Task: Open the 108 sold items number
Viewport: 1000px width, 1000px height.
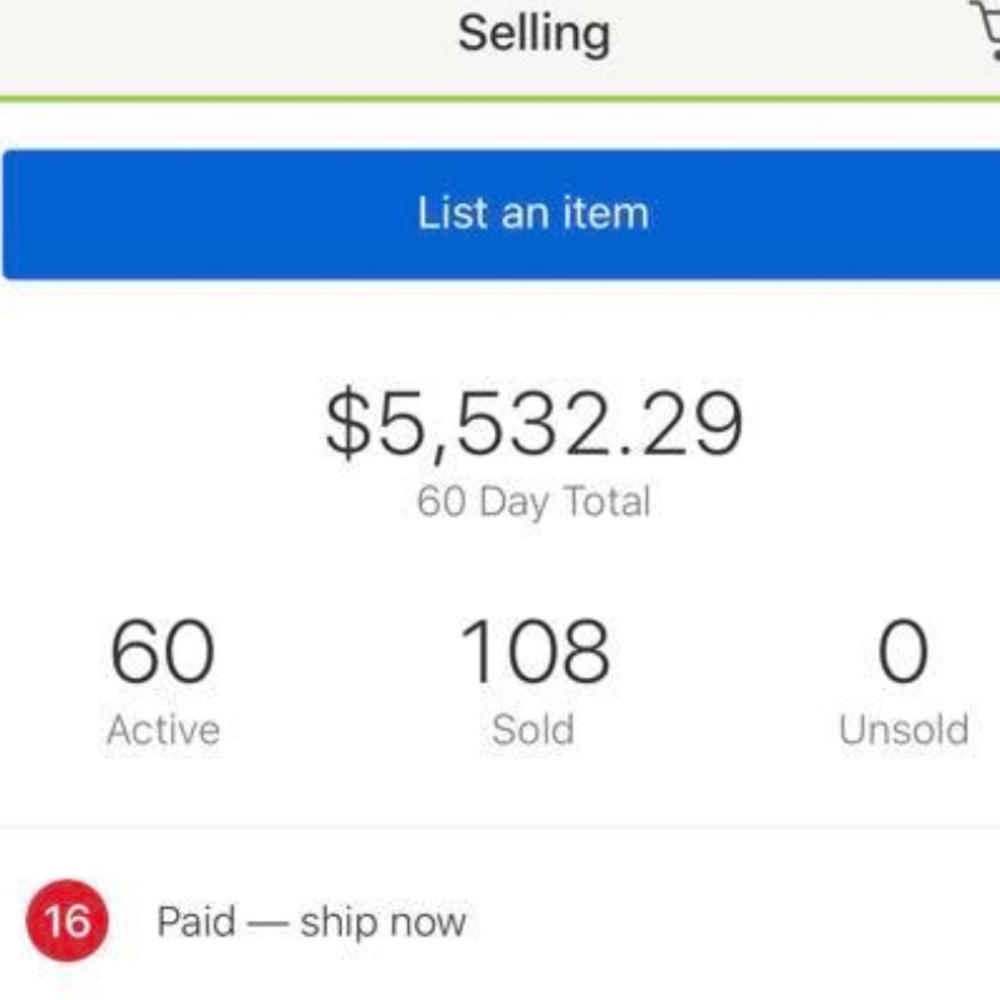Action: (533, 651)
